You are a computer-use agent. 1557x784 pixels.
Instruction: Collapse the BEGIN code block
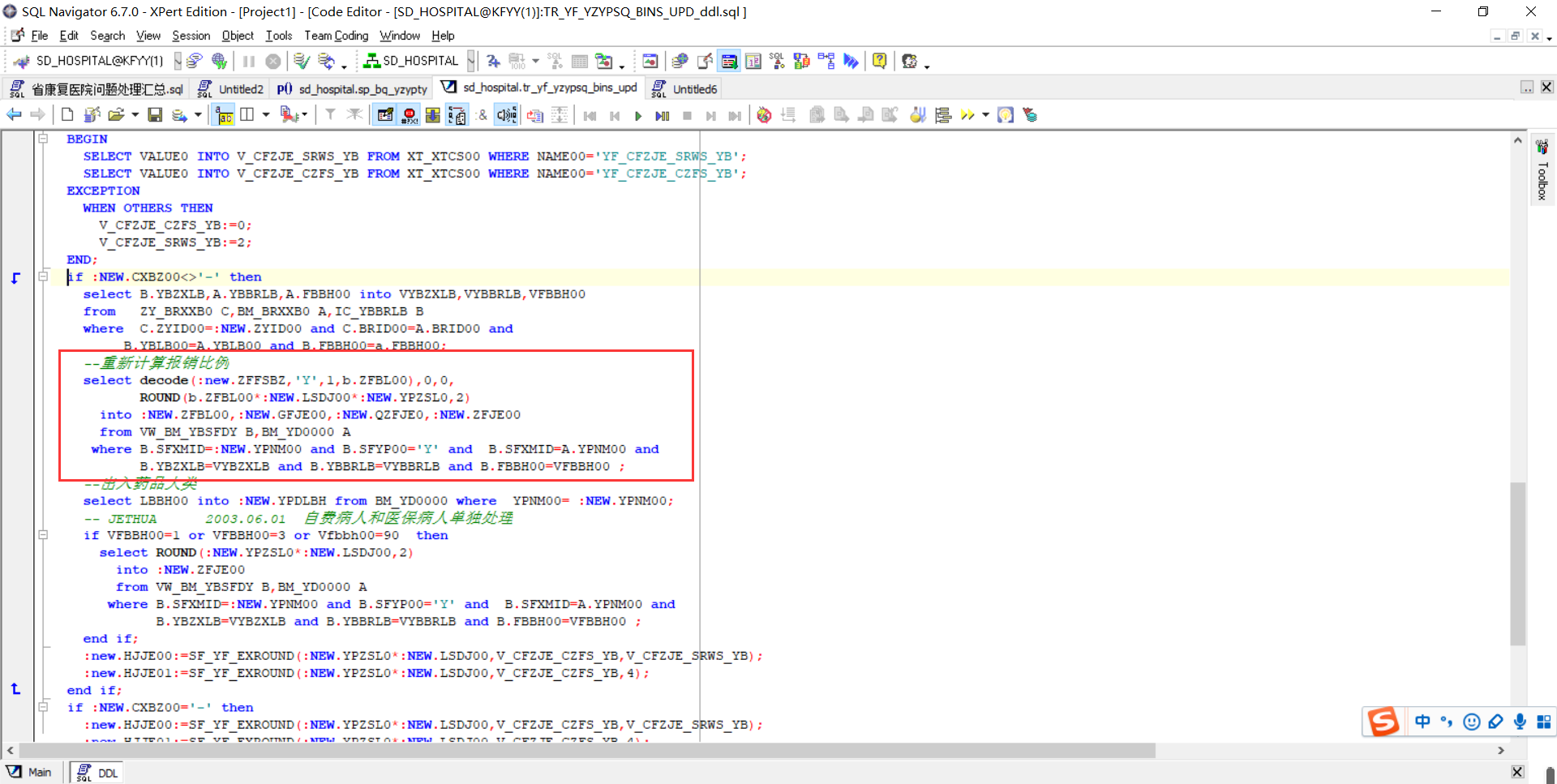43,139
